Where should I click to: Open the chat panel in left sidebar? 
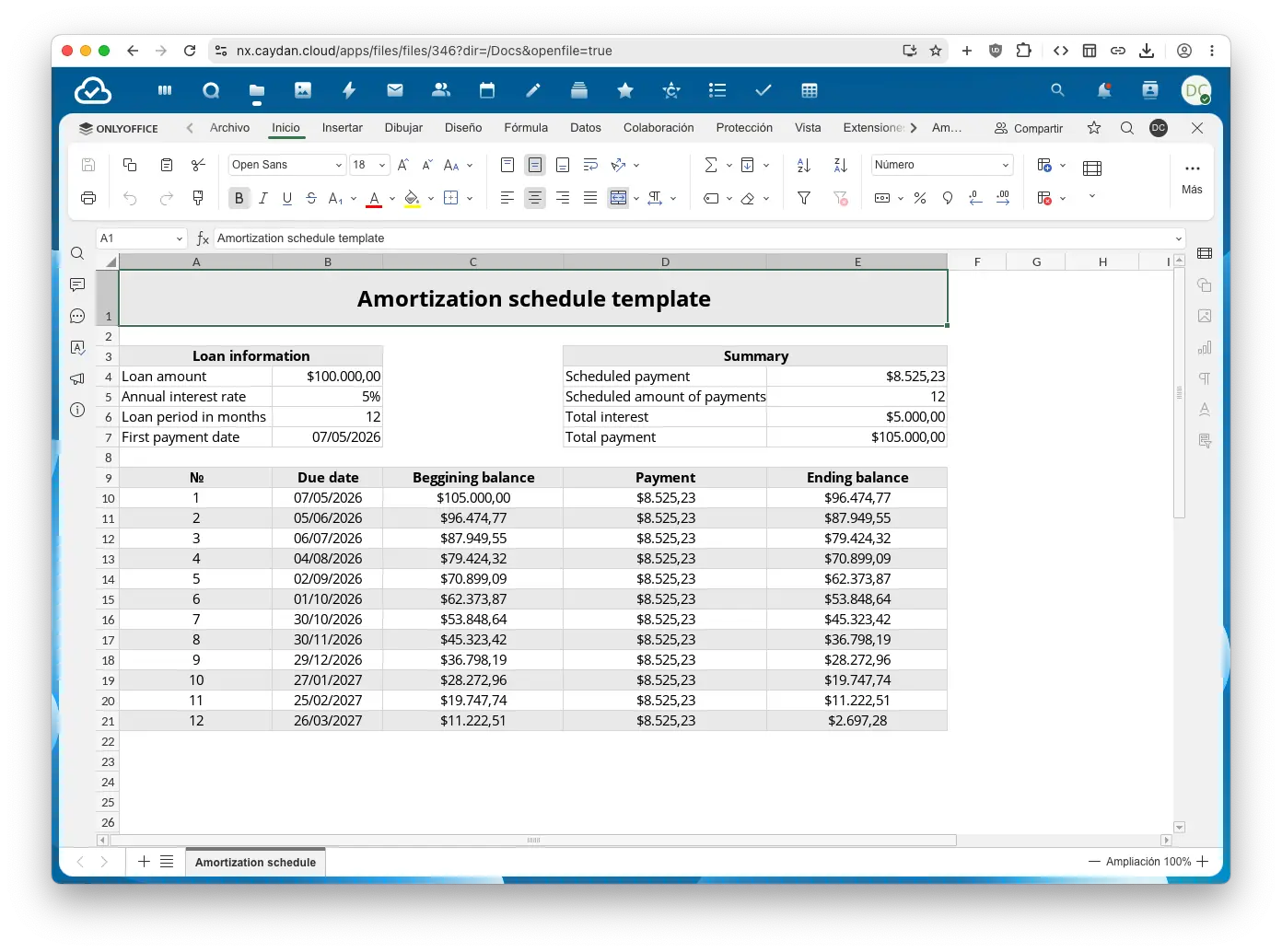(x=77, y=317)
